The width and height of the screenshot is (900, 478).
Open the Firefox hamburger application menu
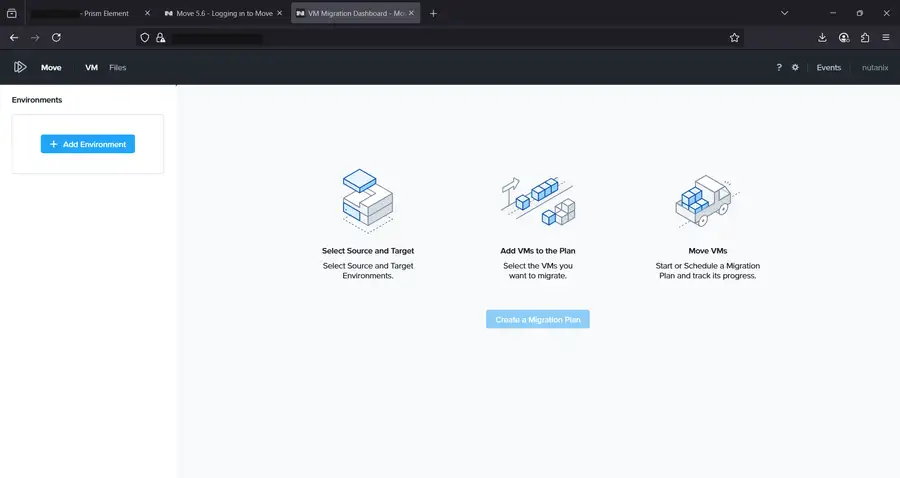tap(886, 37)
